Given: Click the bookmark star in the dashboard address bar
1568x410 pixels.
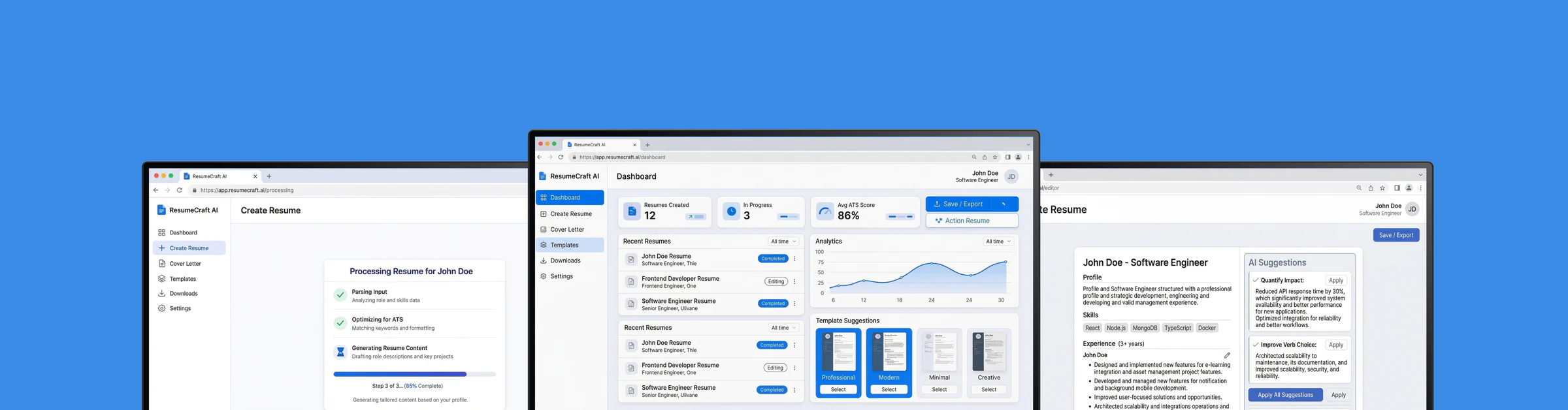Looking at the screenshot, I should pyautogui.click(x=995, y=157).
